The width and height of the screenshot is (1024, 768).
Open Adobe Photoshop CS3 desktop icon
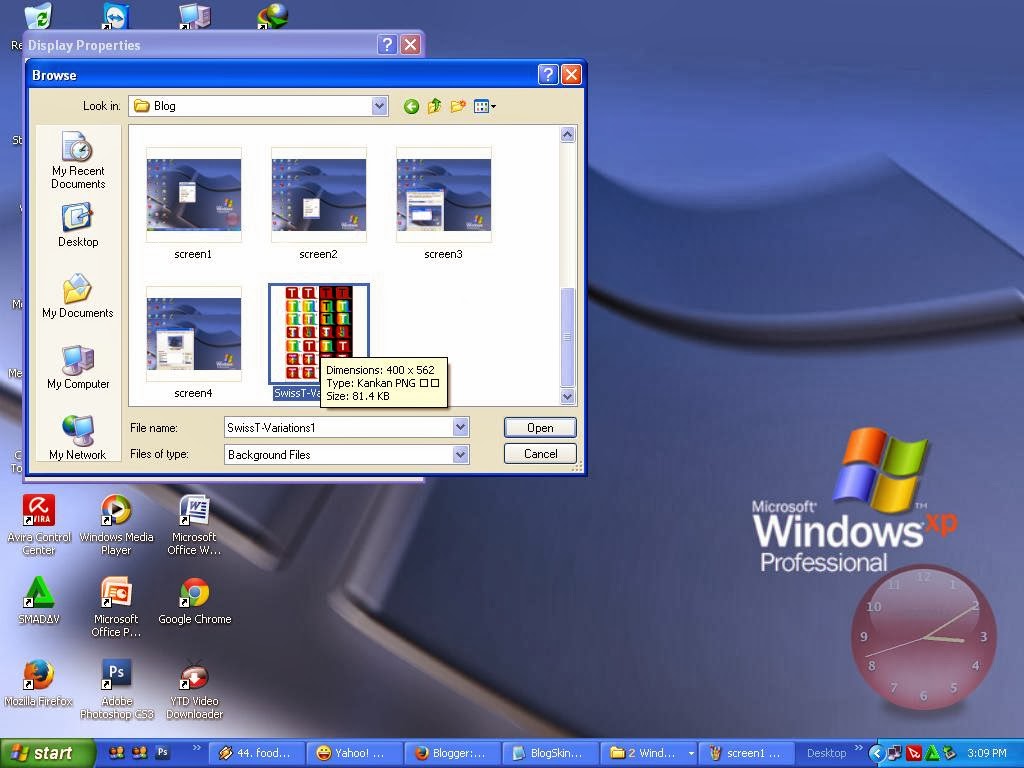(116, 689)
